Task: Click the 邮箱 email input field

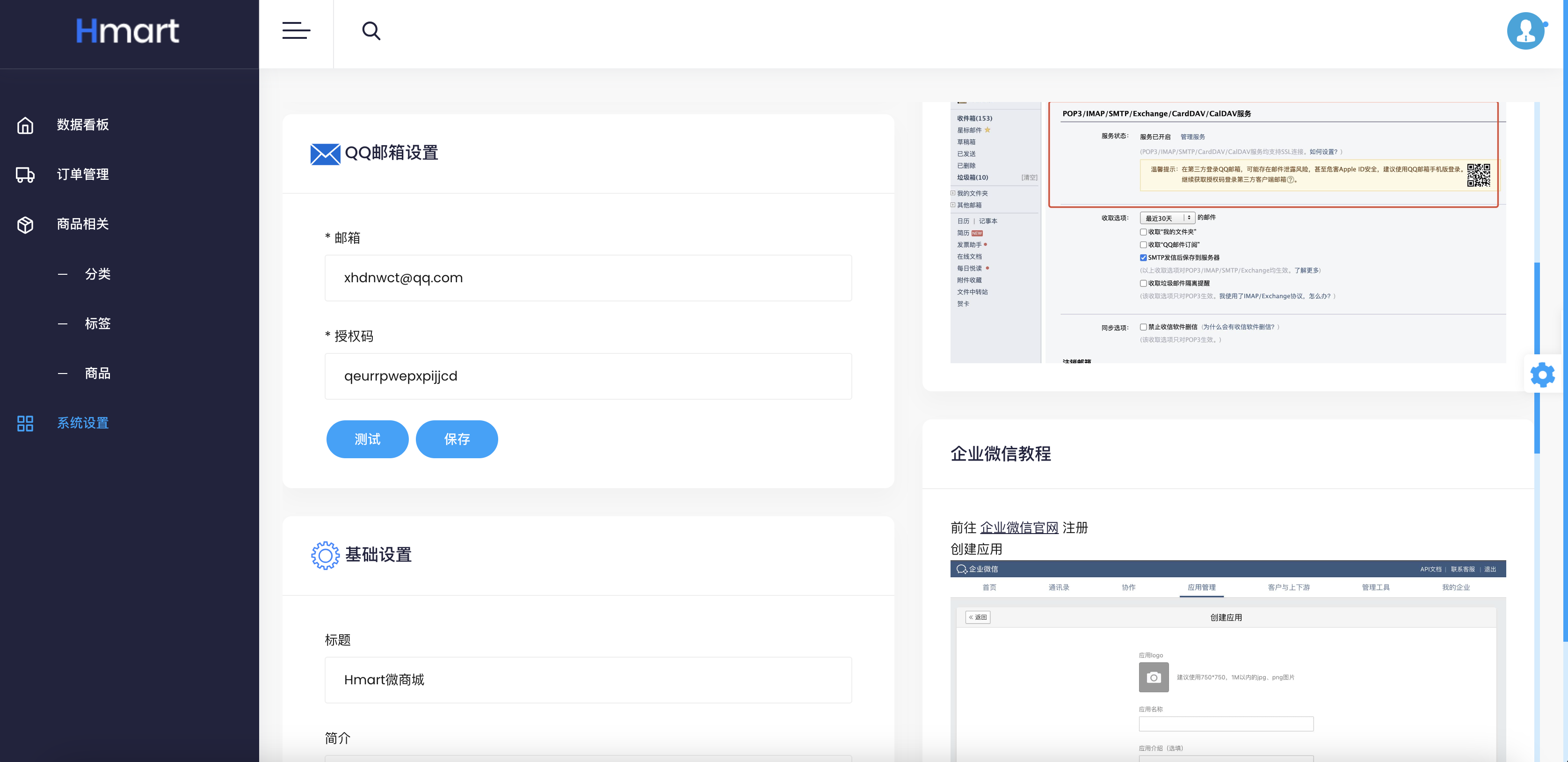Action: click(588, 278)
